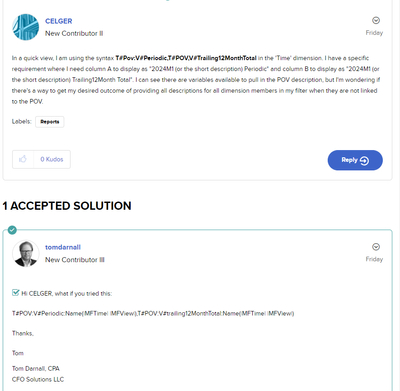Click the bold T#Pov:V#Periodic syntax text
The image size is (400, 391).
tap(186, 58)
